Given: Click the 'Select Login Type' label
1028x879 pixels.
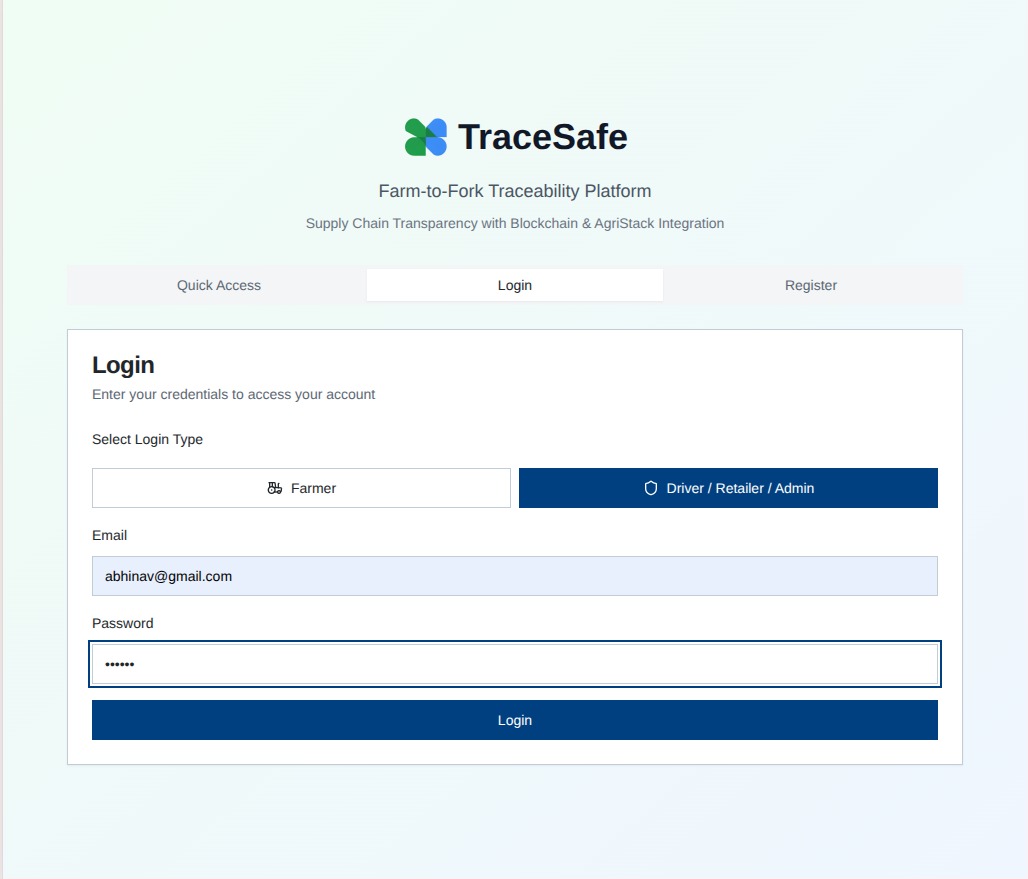Looking at the screenshot, I should 148,439.
